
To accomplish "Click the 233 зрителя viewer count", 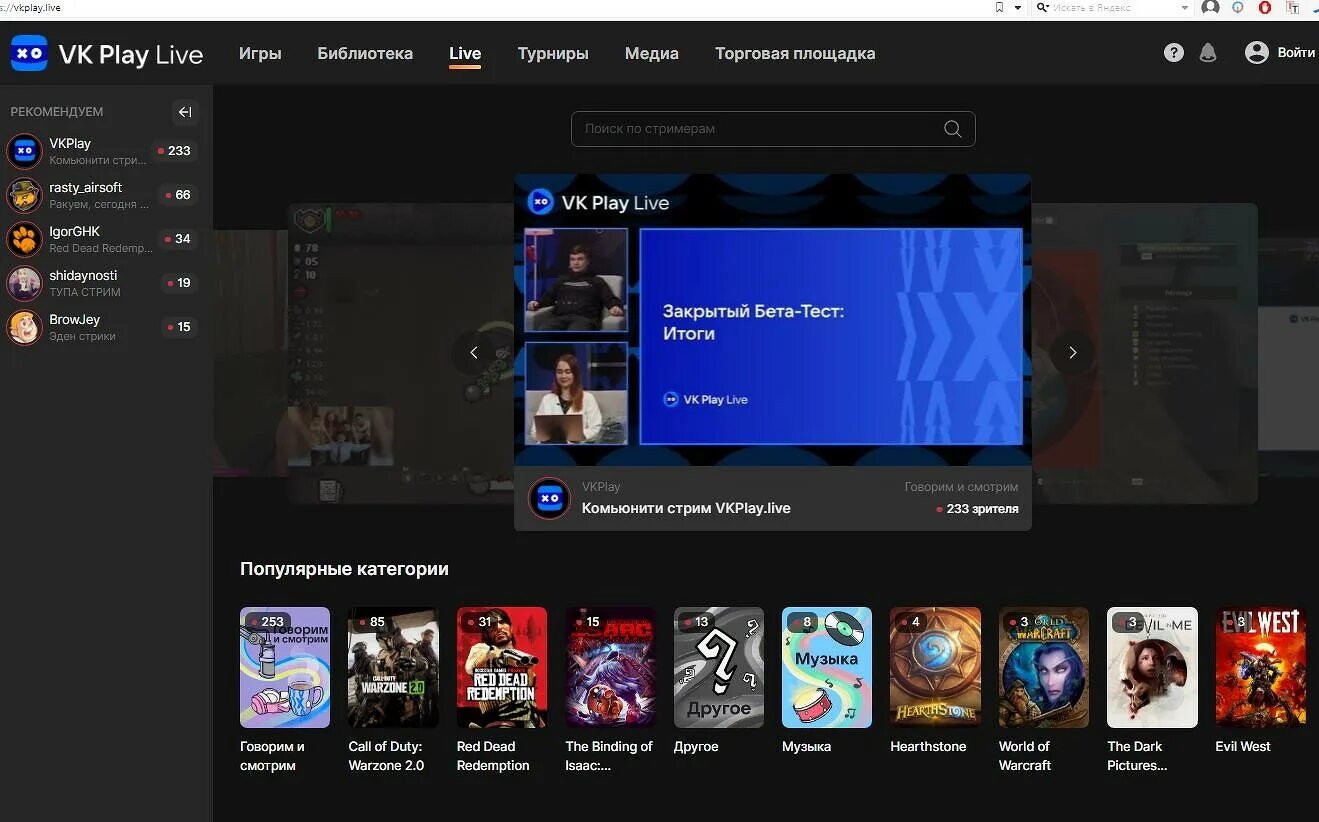I will tap(977, 509).
